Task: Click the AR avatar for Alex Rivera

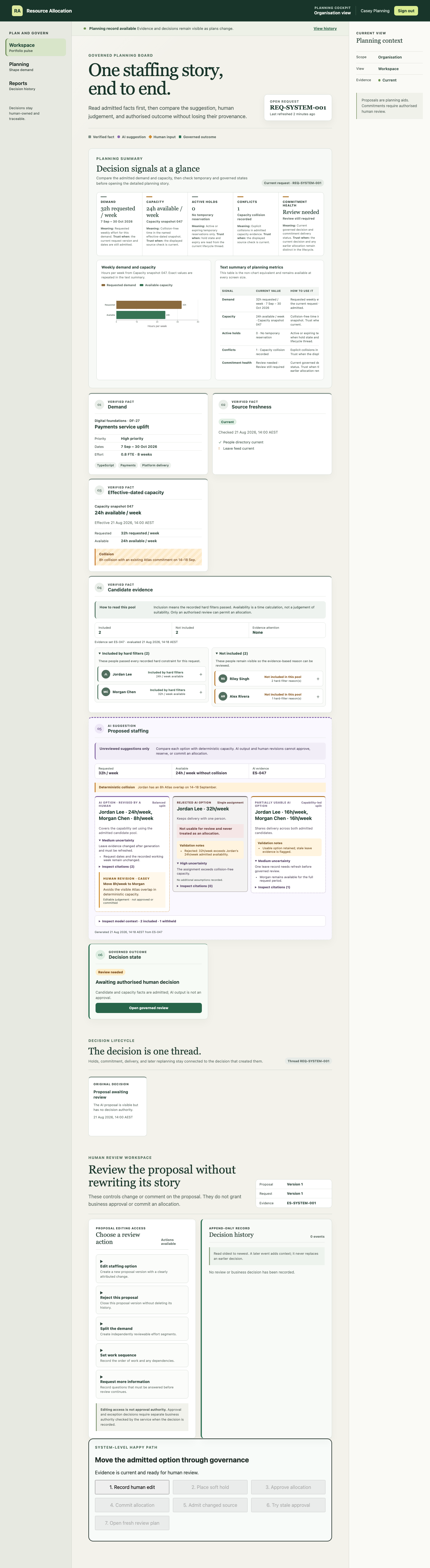Action: [223, 696]
